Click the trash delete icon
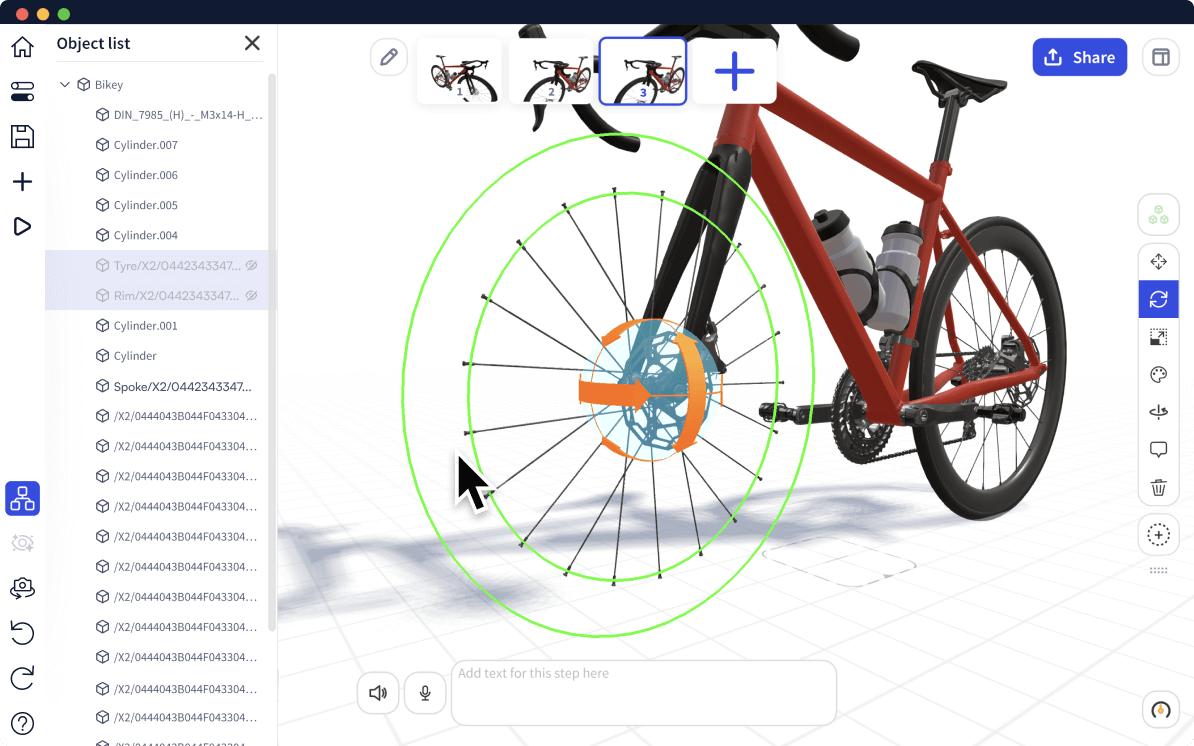The image size is (1194, 746). point(1158,488)
